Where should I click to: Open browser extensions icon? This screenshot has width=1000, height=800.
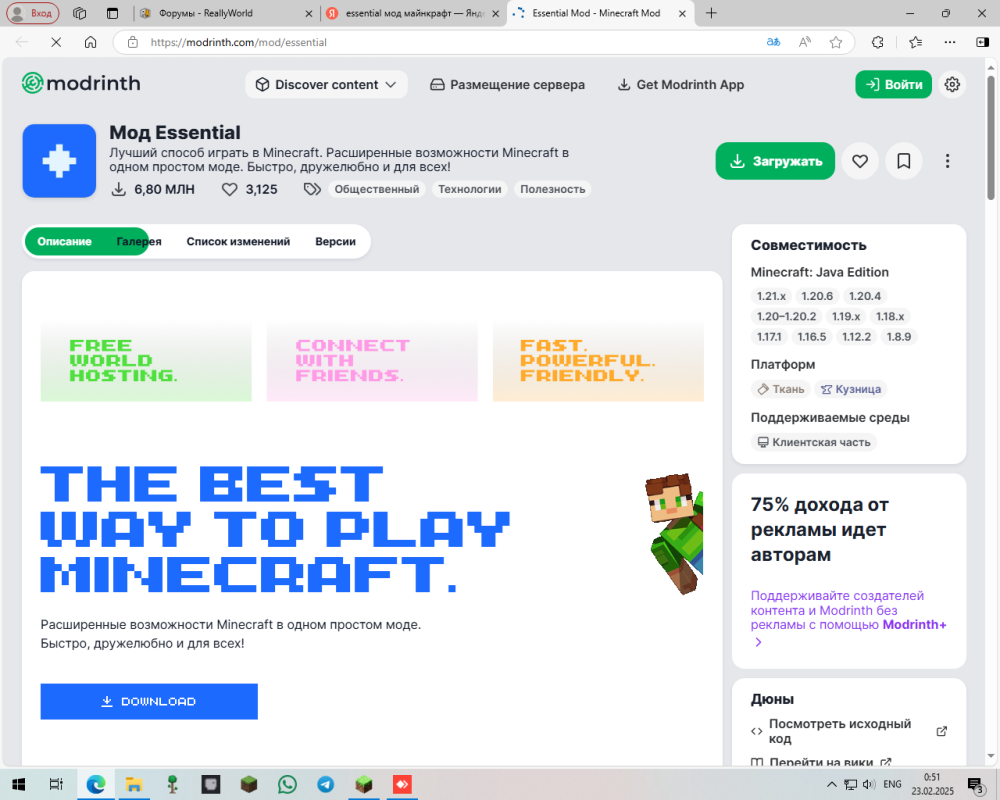pos(878,42)
